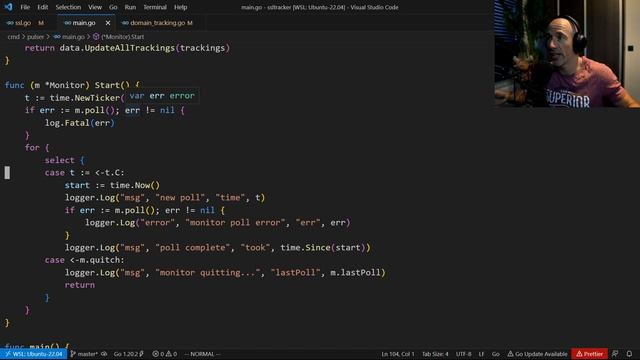The image size is (640, 360).
Task: Open the Go menu
Action: pos(113,7)
